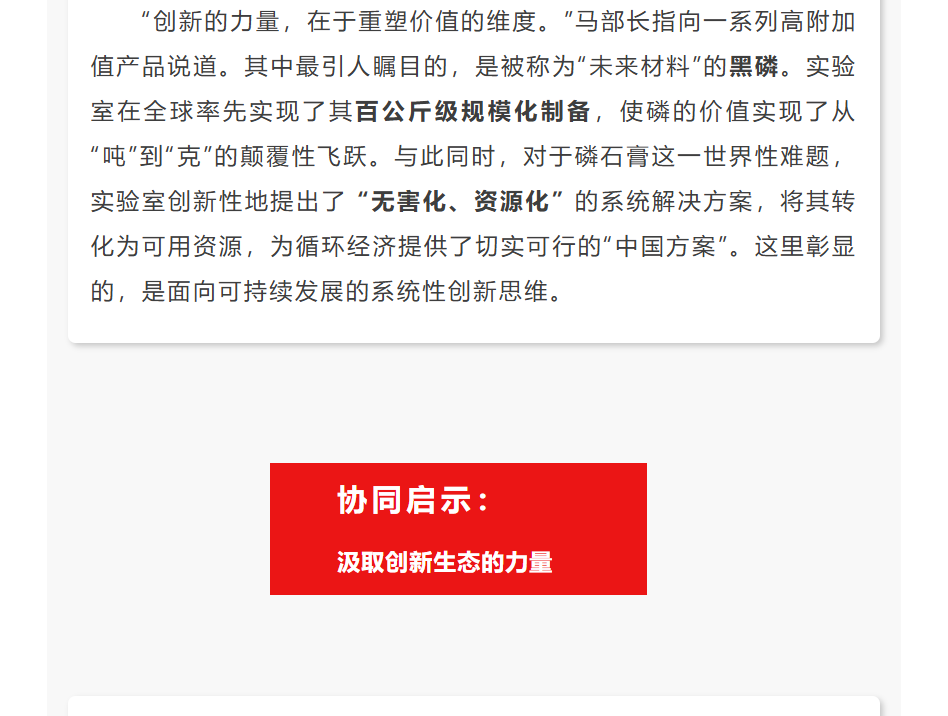Click the quoted character 克
The height and width of the screenshot is (716, 948).
pos(189,157)
